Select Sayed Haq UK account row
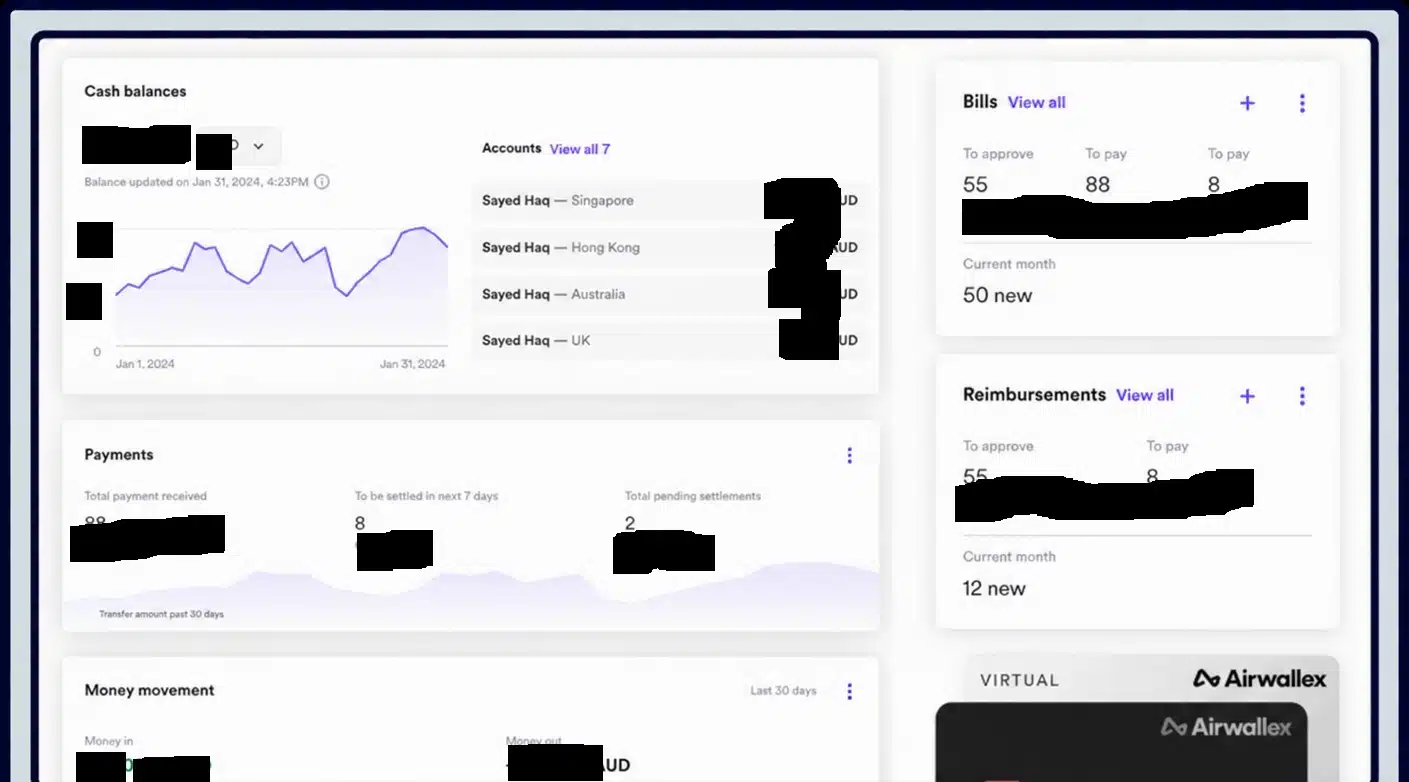The image size is (1409, 782). (670, 340)
